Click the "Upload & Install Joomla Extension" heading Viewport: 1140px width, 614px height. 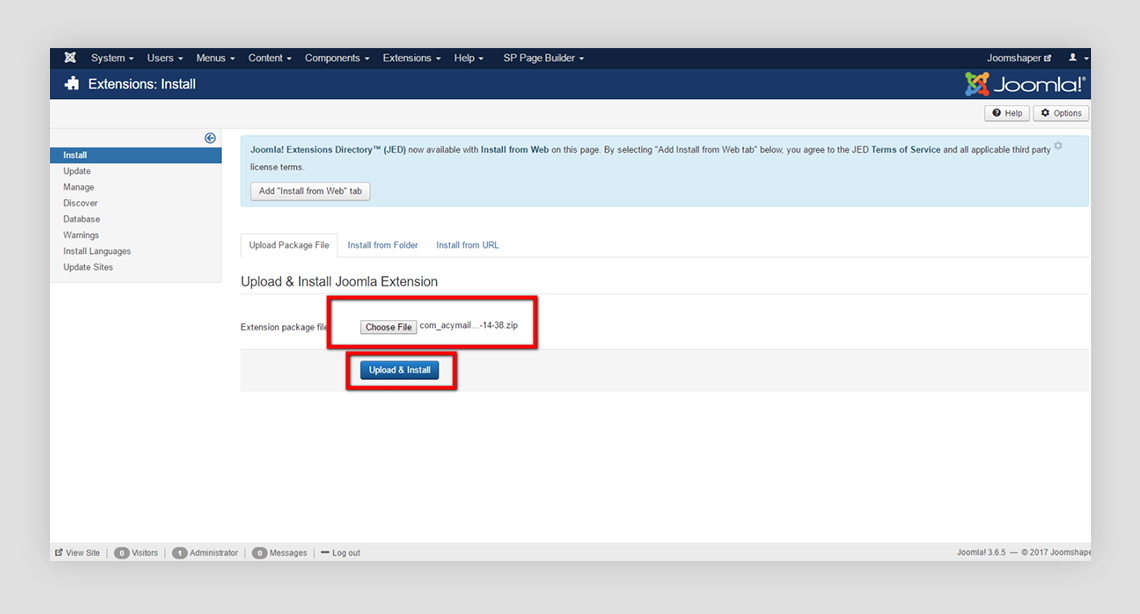(339, 282)
